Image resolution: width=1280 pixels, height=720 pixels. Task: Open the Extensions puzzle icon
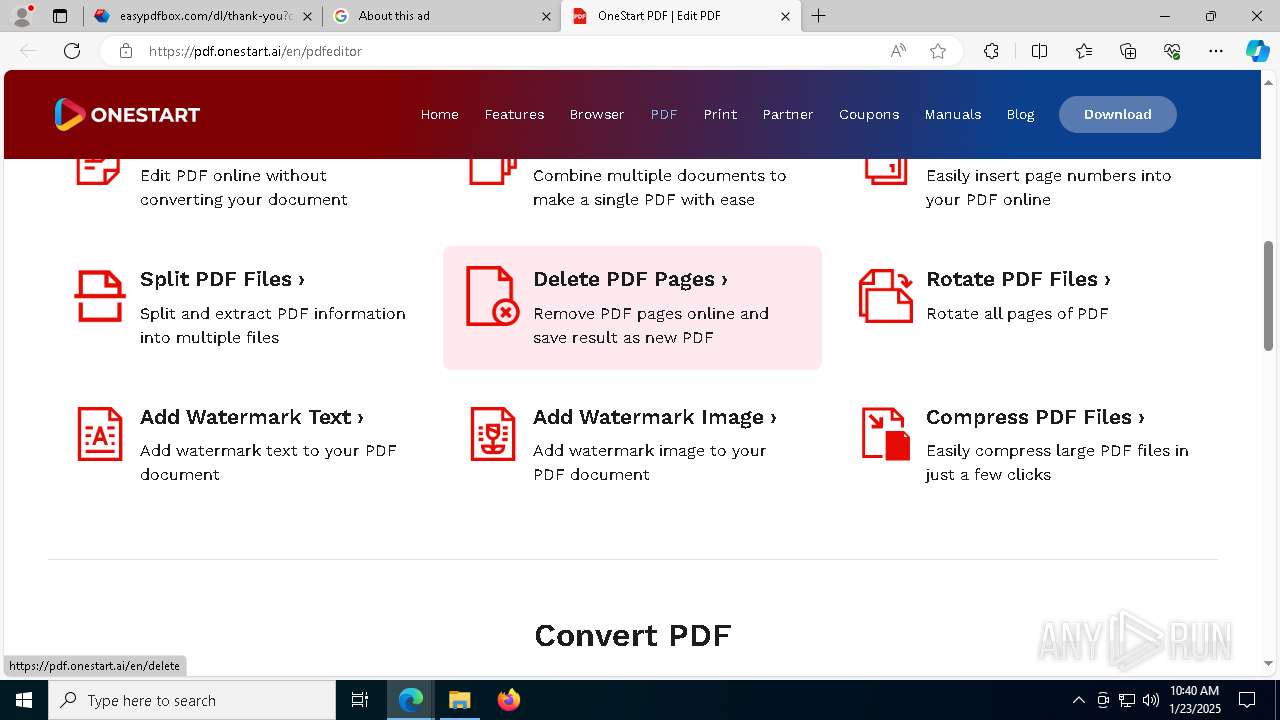point(991,51)
